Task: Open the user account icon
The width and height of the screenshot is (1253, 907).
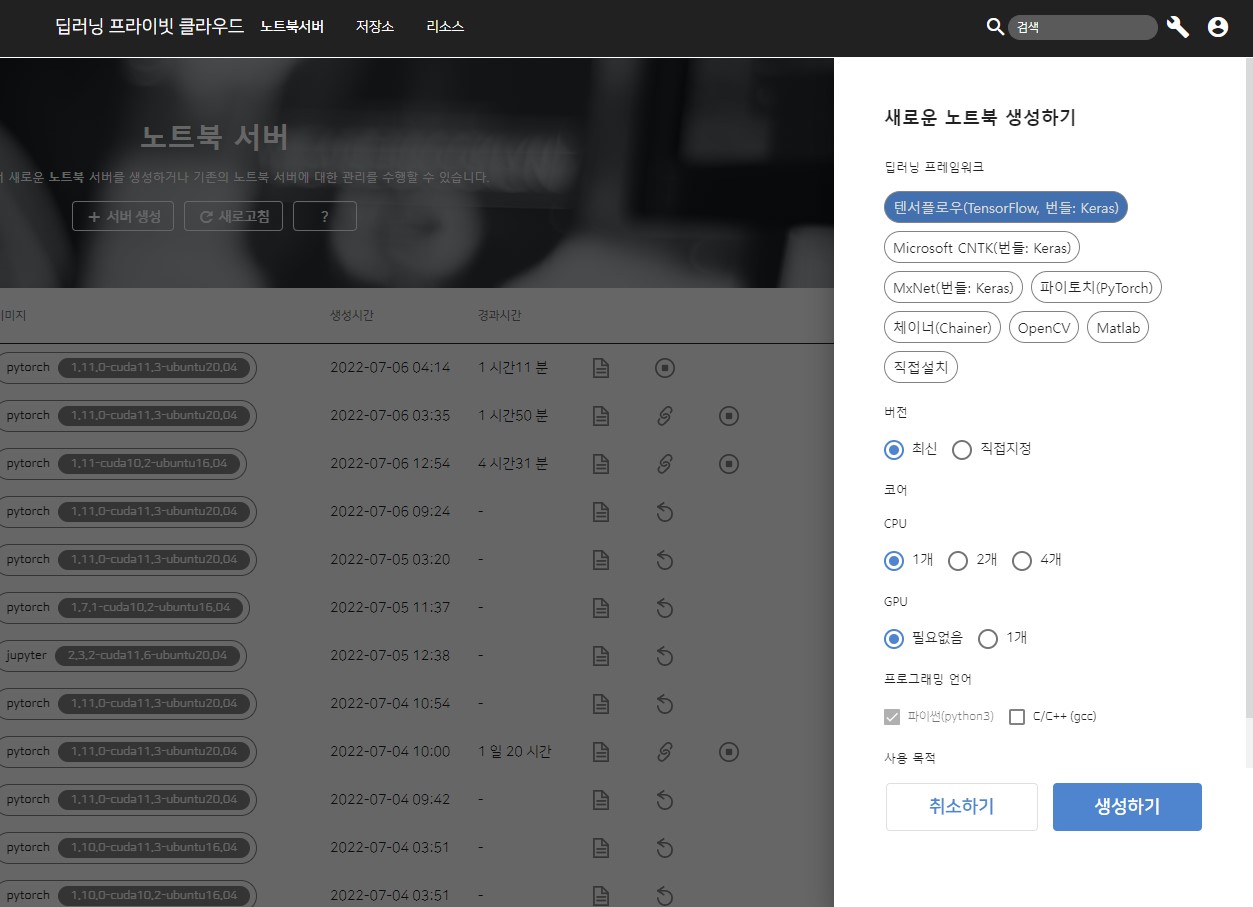Action: point(1218,27)
